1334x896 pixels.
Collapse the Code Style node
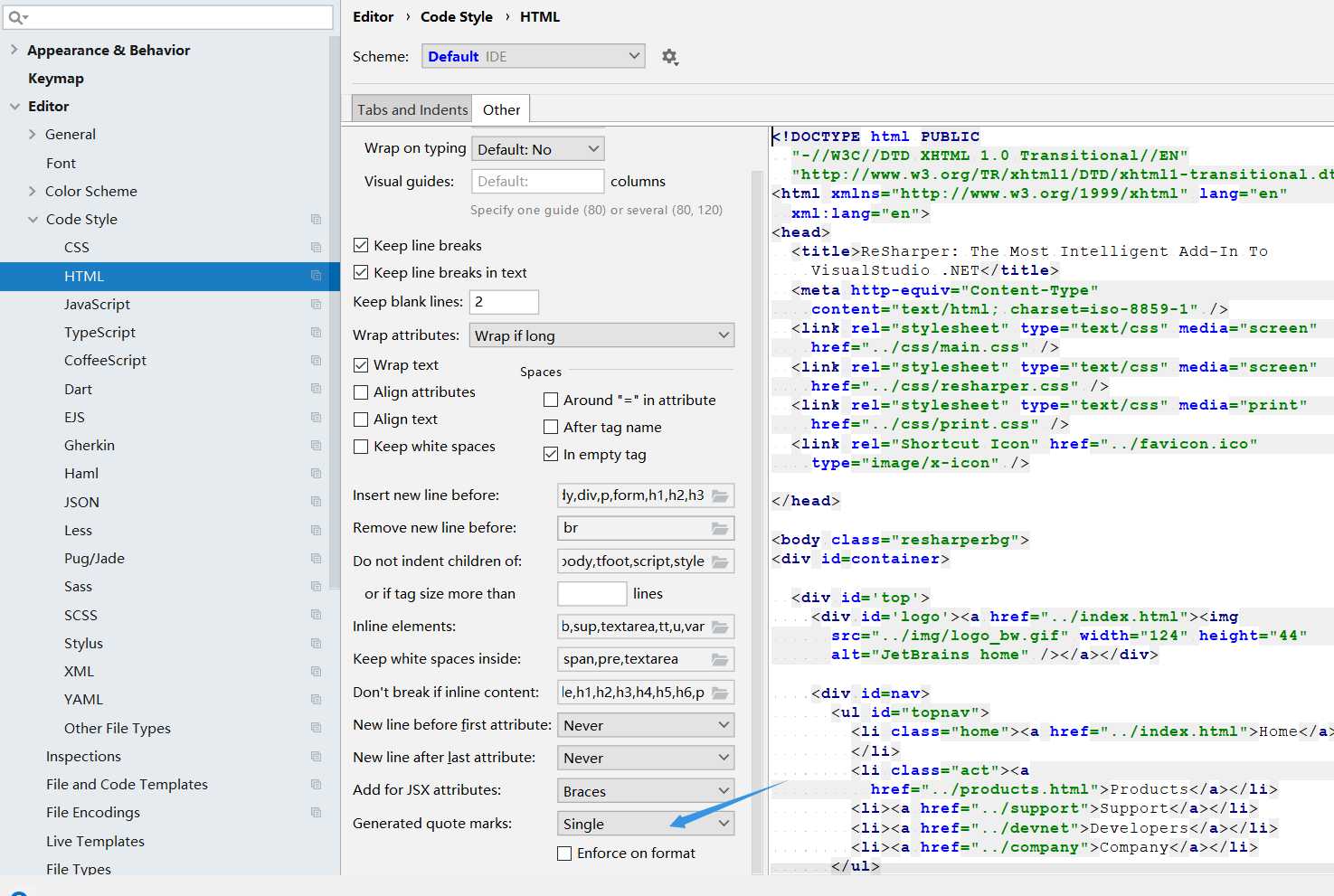[x=33, y=219]
